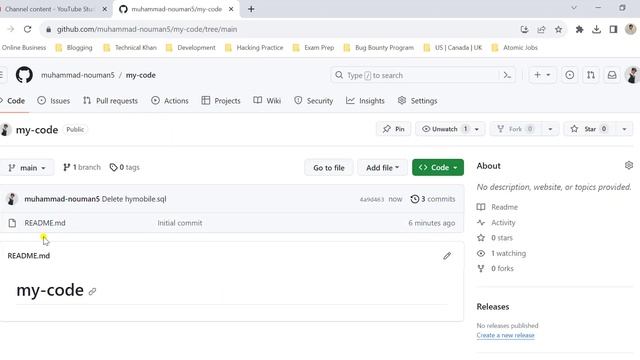Open the Activity link in About

[x=503, y=222]
